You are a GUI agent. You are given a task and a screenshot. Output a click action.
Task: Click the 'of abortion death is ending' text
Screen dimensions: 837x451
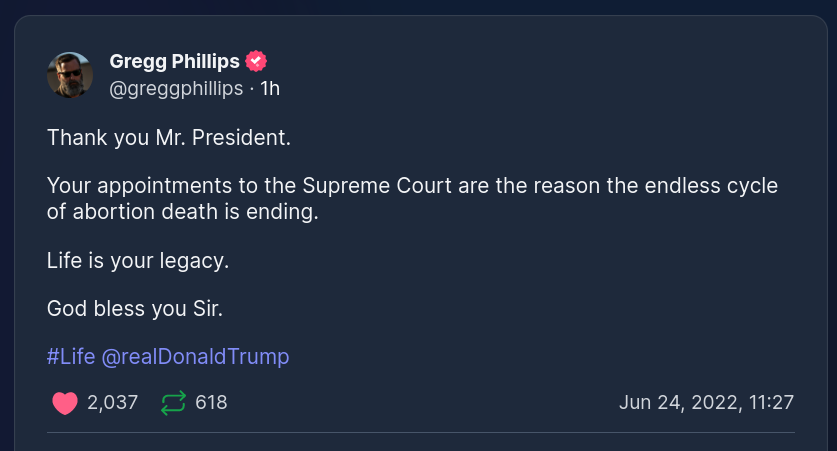pyautogui.click(x=182, y=212)
